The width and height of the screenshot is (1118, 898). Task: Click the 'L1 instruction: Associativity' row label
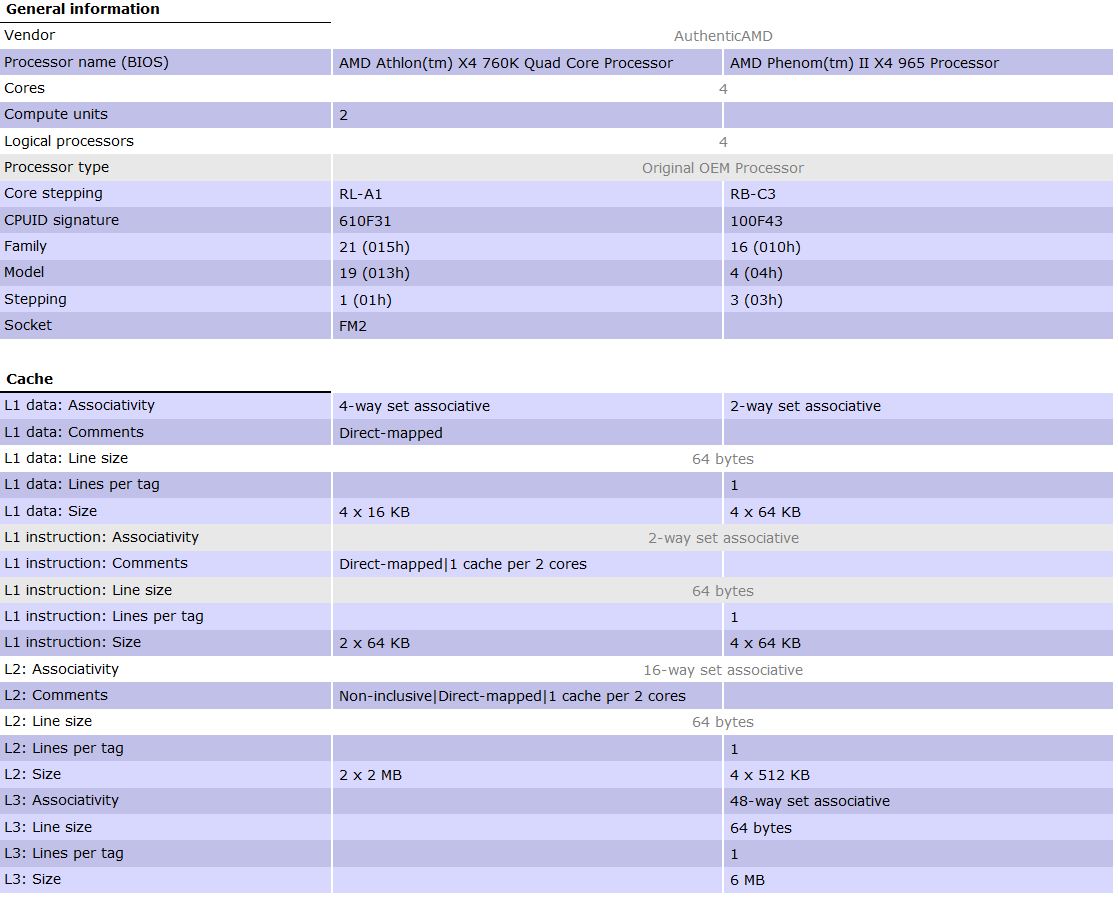[101, 537]
